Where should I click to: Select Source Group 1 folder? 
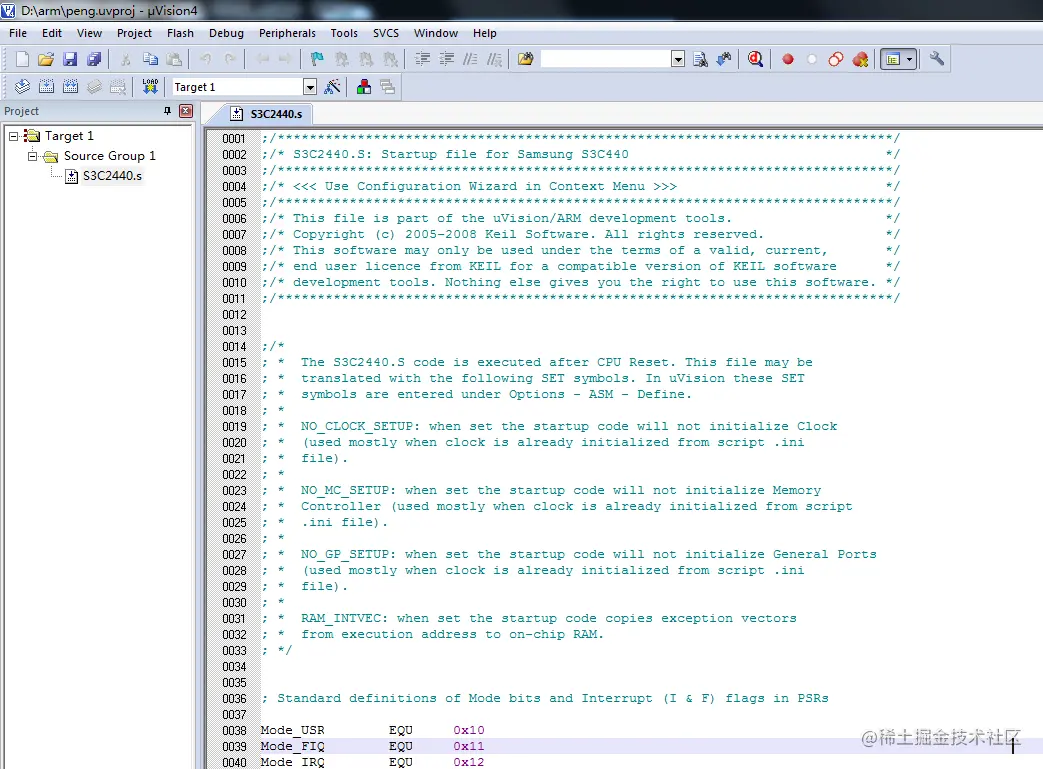point(110,156)
